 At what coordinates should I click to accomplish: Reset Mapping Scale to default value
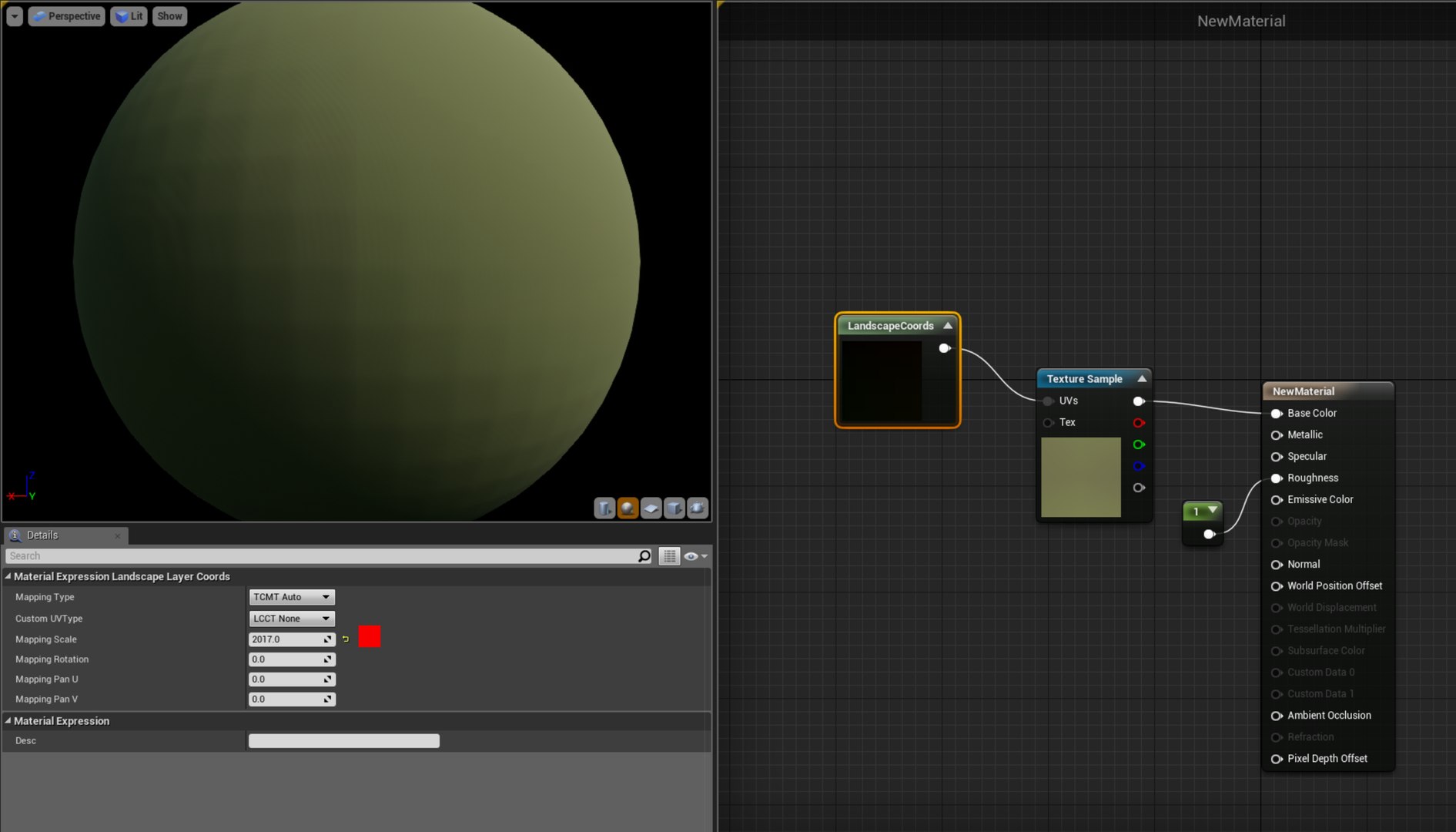coord(346,639)
